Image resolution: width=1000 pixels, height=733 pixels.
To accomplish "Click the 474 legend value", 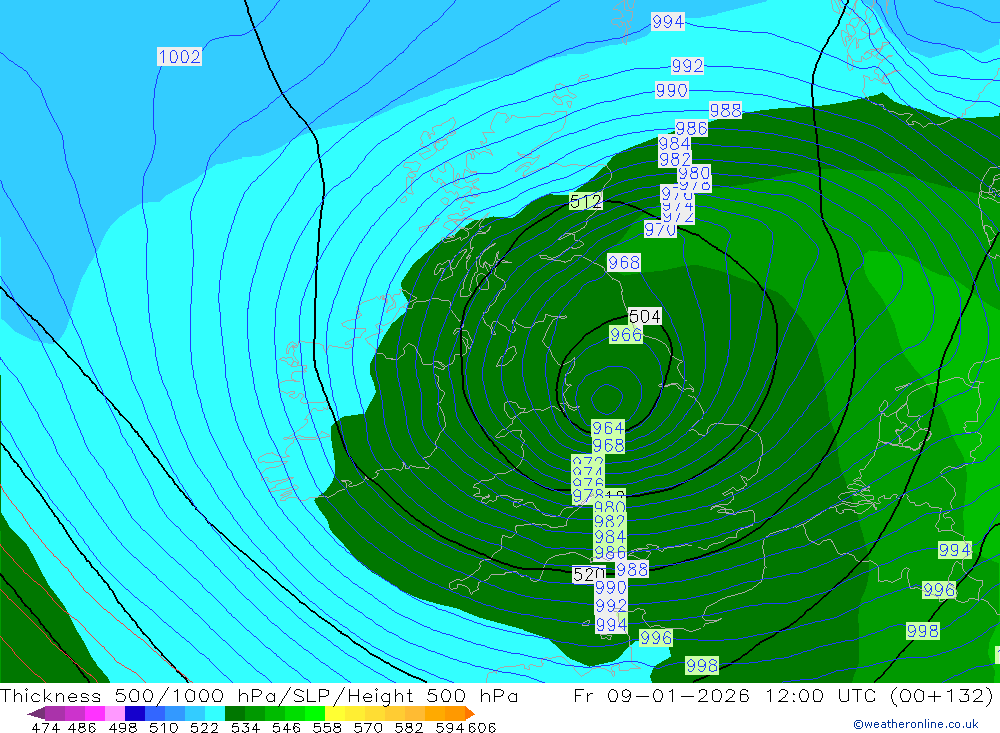I will tap(45, 728).
